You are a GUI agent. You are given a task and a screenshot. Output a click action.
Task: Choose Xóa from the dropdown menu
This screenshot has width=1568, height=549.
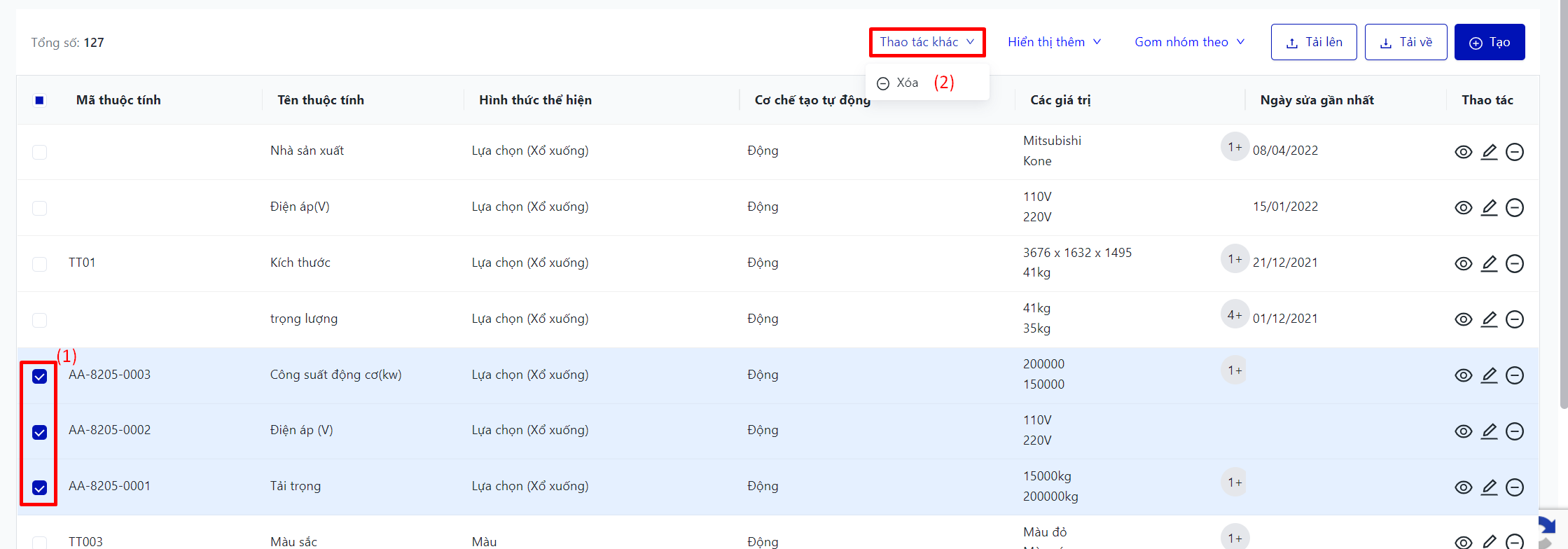(x=907, y=83)
